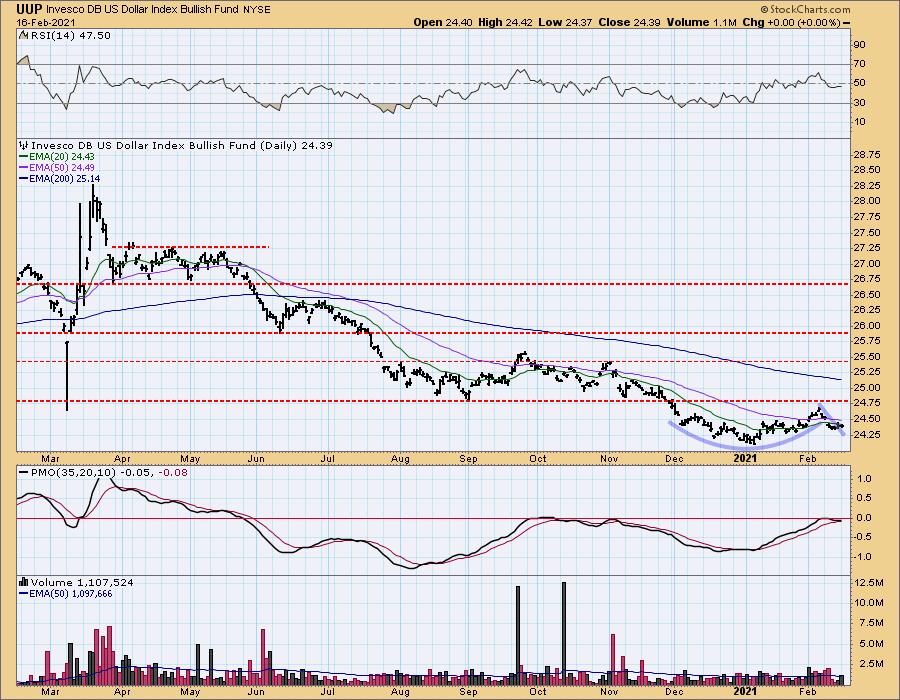Viewport: 900px width, 700px height.
Task: Click the Invesco DB (Daily) 24.39 chart title
Action: (181, 145)
